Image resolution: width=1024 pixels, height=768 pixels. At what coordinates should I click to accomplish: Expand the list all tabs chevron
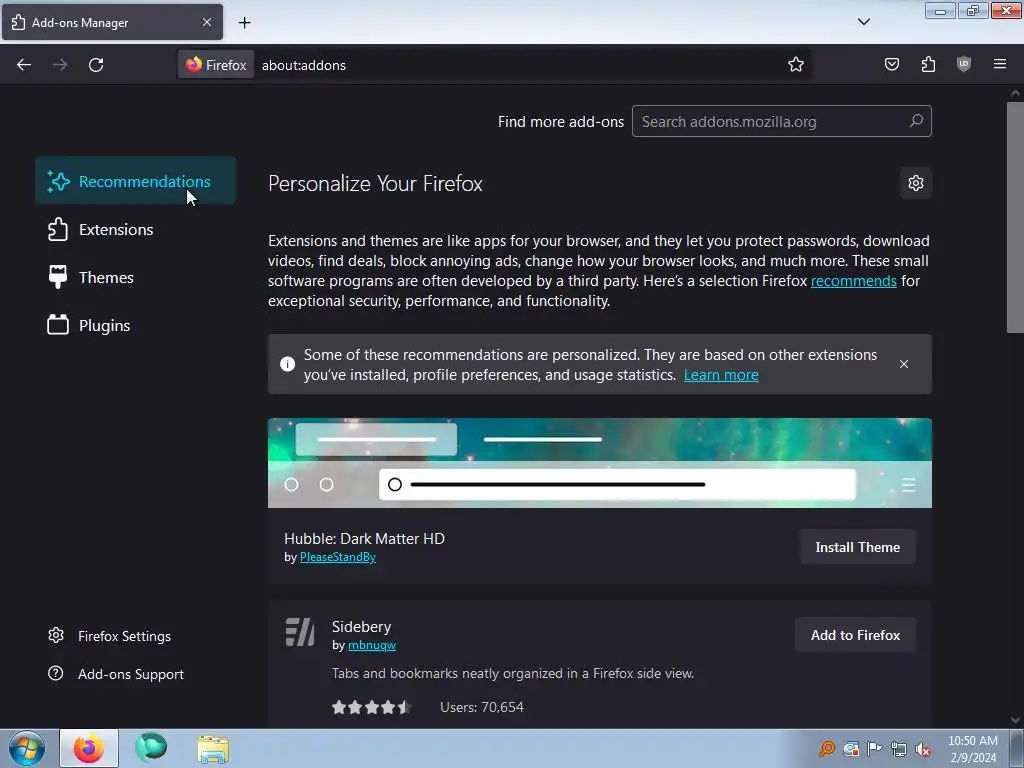(864, 22)
